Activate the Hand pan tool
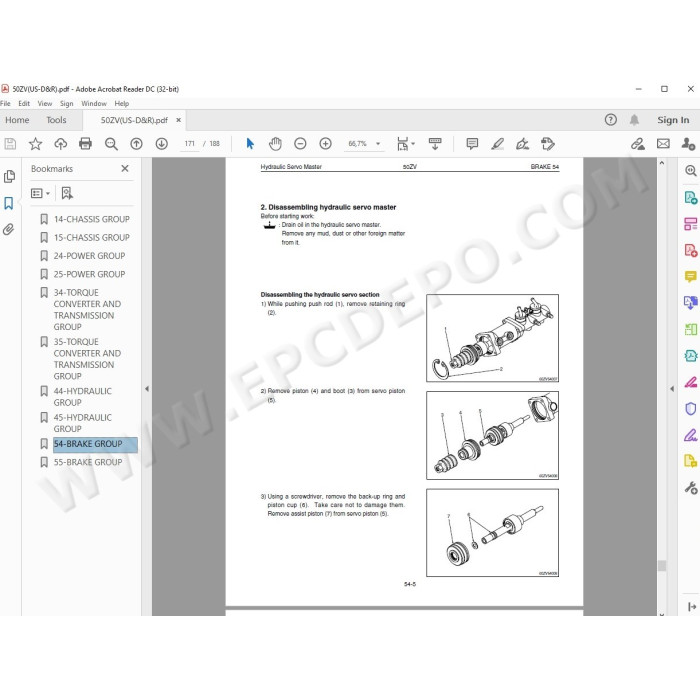 tap(275, 144)
